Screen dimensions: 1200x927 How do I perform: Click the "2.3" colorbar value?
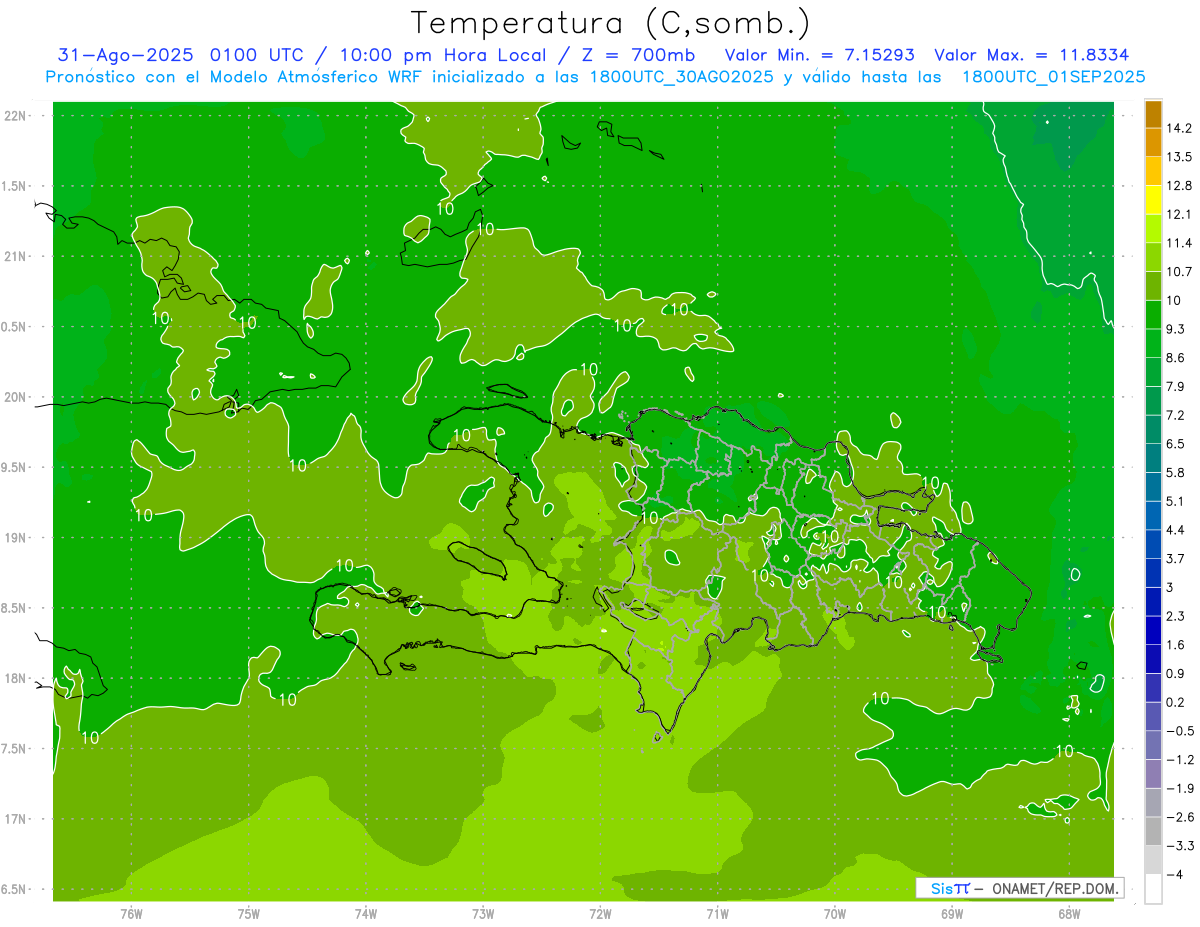1175,616
